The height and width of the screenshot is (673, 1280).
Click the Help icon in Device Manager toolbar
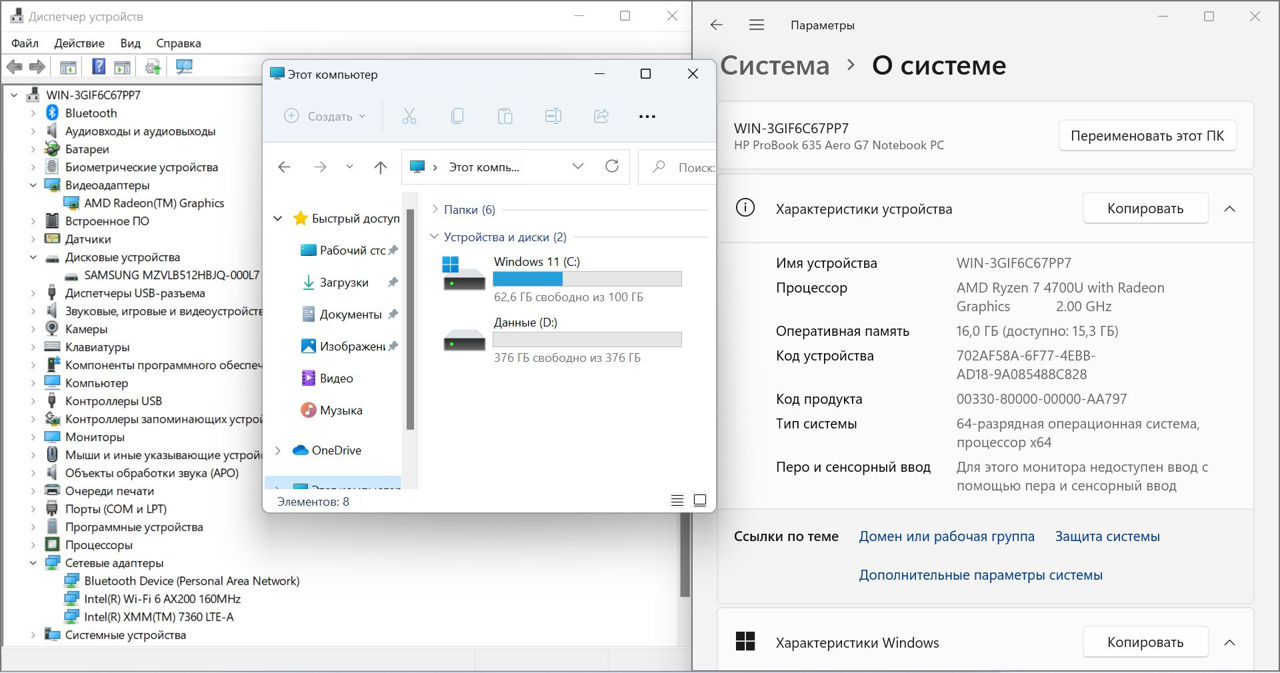[98, 67]
